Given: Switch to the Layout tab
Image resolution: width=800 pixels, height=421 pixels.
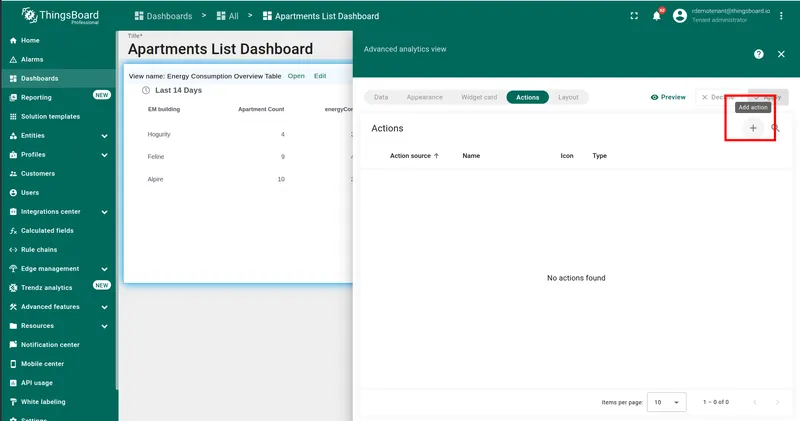Looking at the screenshot, I should [568, 97].
